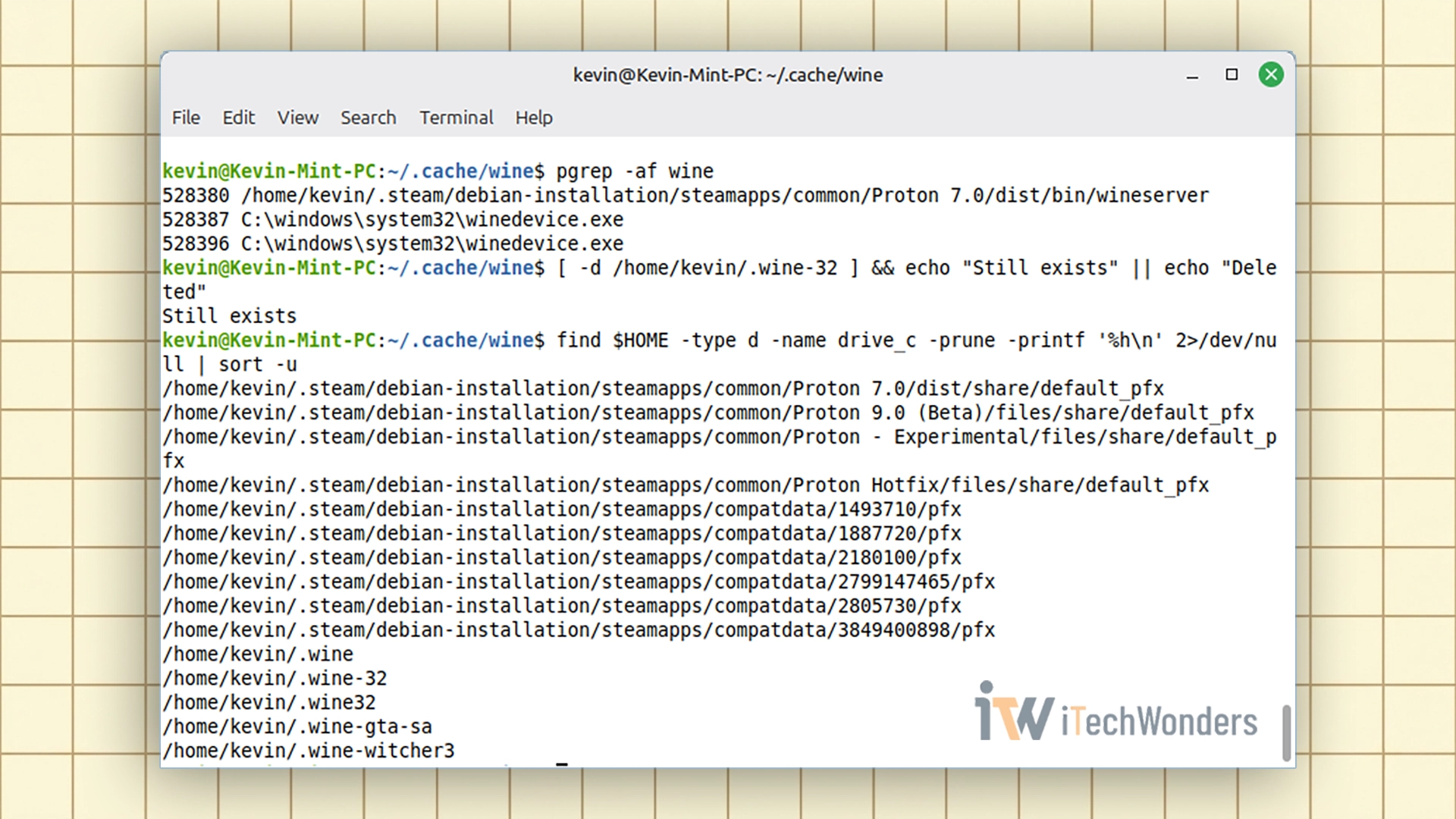Click the pgrep -af wine command line
The width and height of the screenshot is (1456, 819).
pyautogui.click(x=634, y=171)
